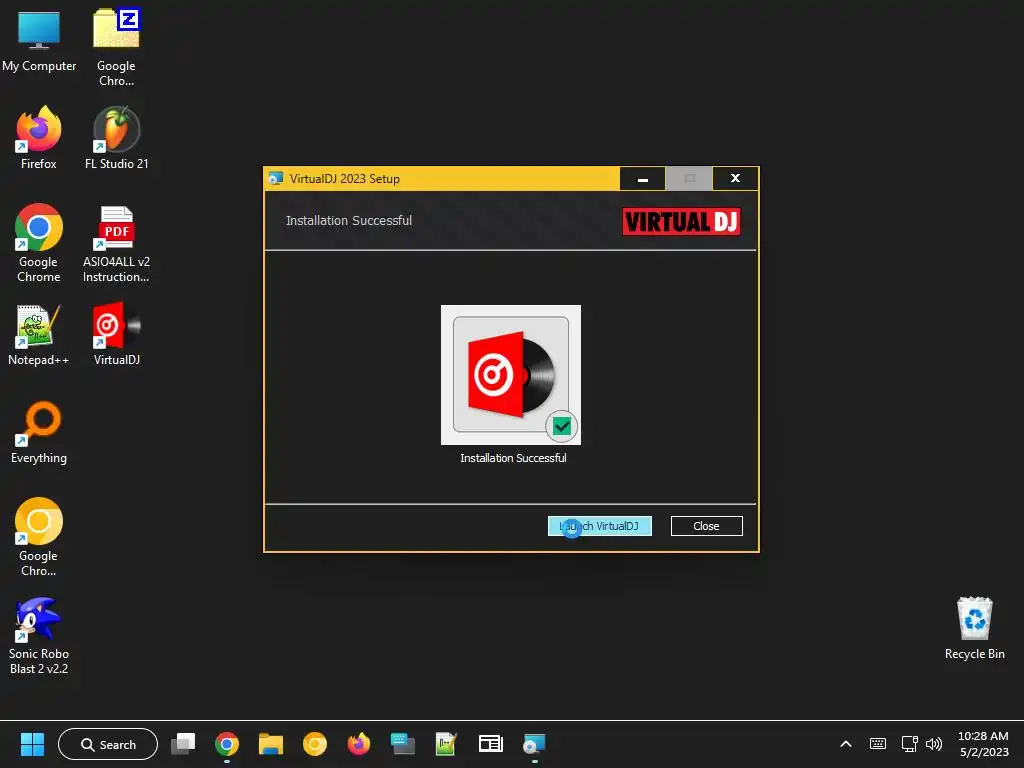
Task: Click the VirtualDJ installer logo image
Action: [x=511, y=375]
